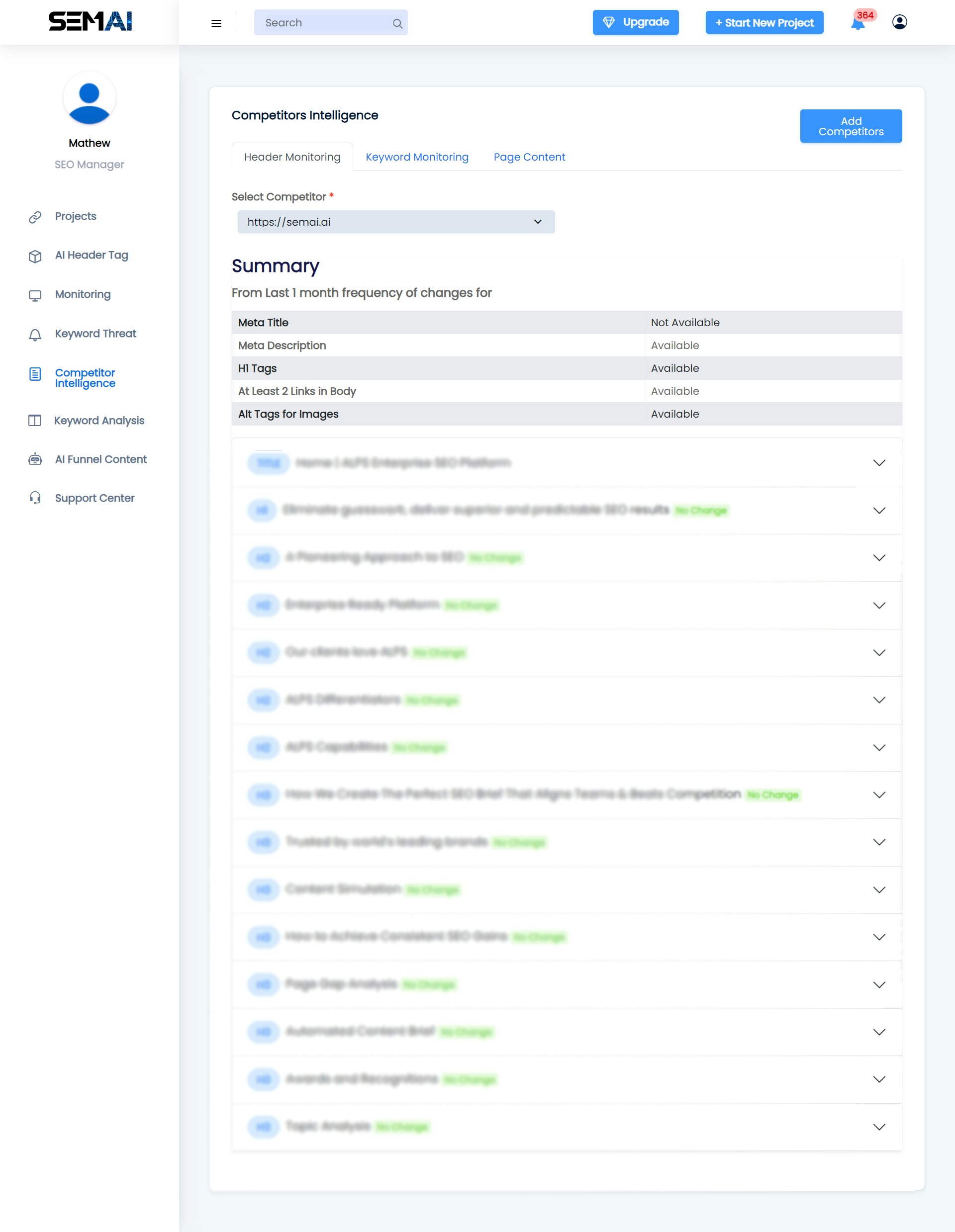Viewport: 955px width, 1232px height.
Task: Click the AI Header Tag cube icon
Action: (x=35, y=256)
